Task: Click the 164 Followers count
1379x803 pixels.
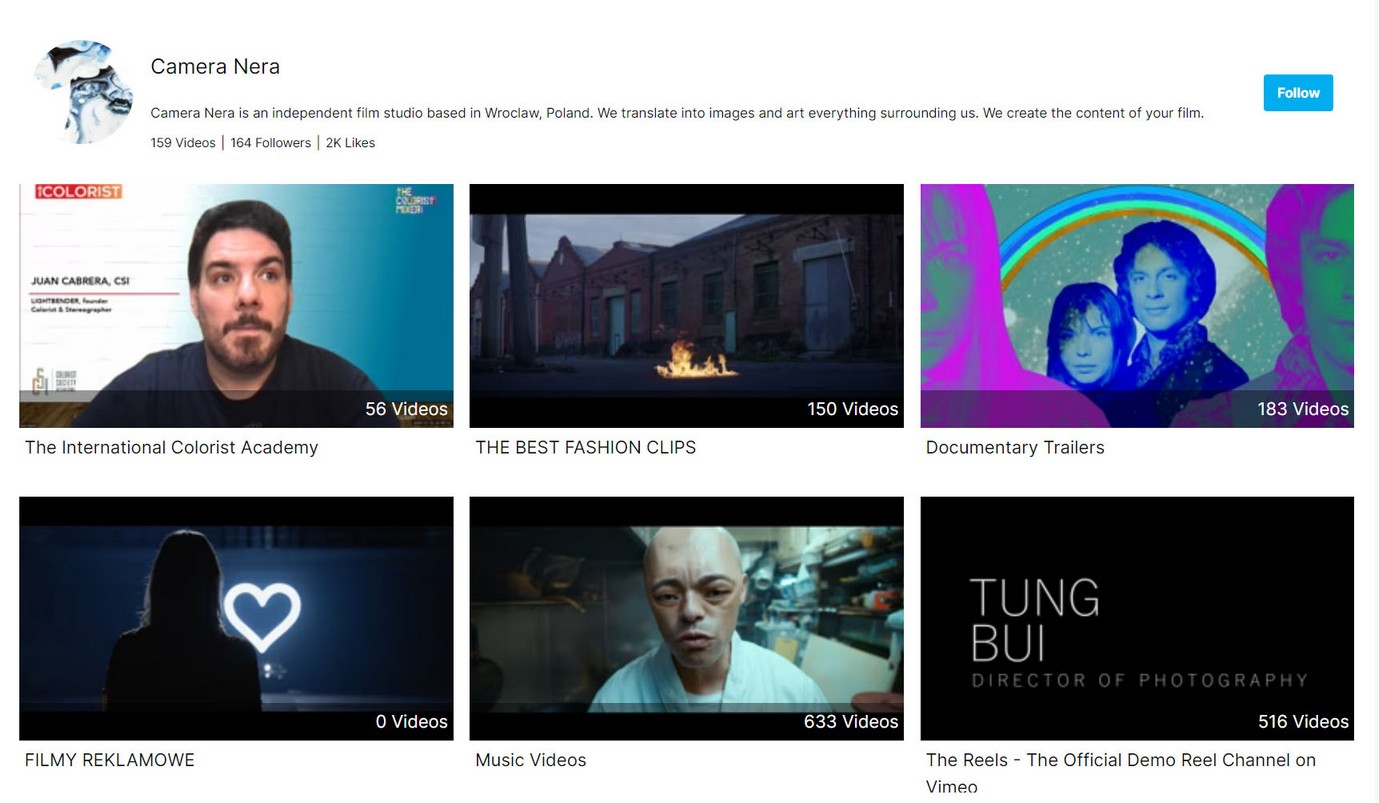Action: (270, 142)
